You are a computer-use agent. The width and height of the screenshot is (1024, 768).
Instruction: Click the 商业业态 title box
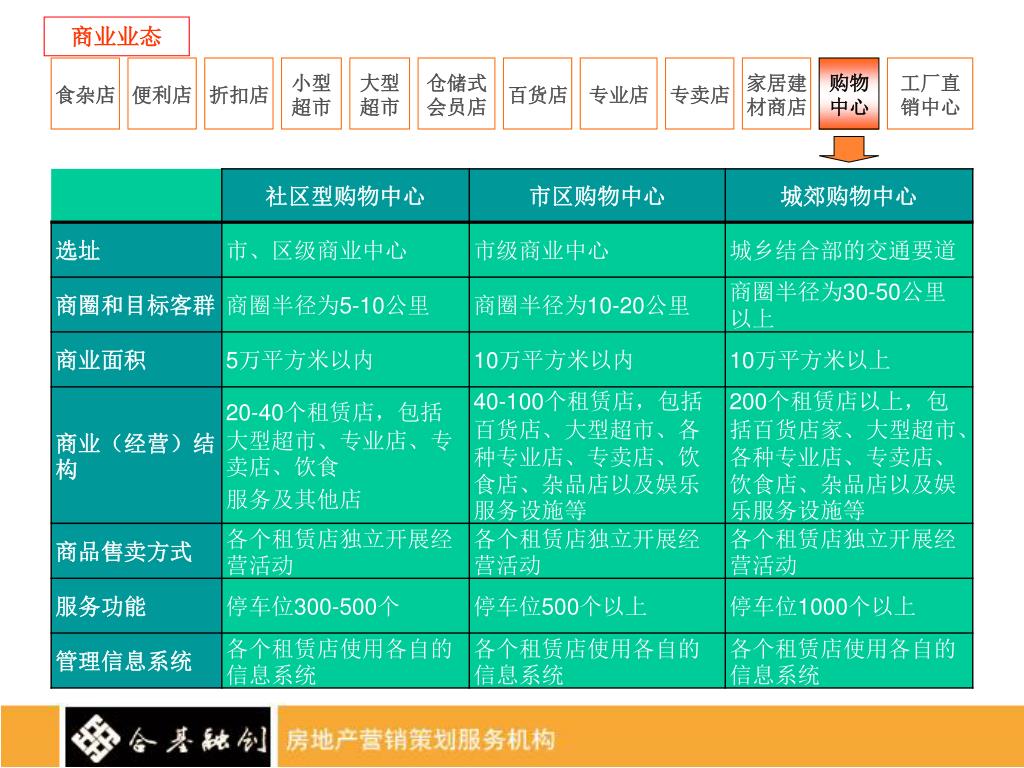point(116,37)
